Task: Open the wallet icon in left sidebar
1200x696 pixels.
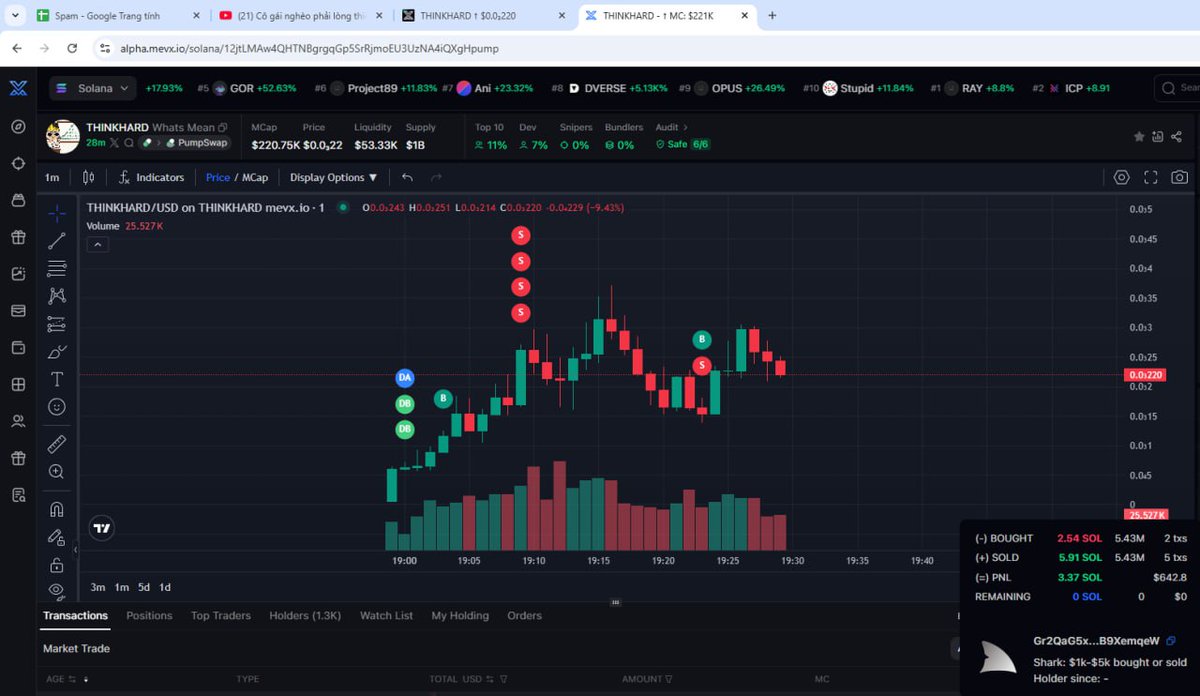Action: pyautogui.click(x=18, y=347)
